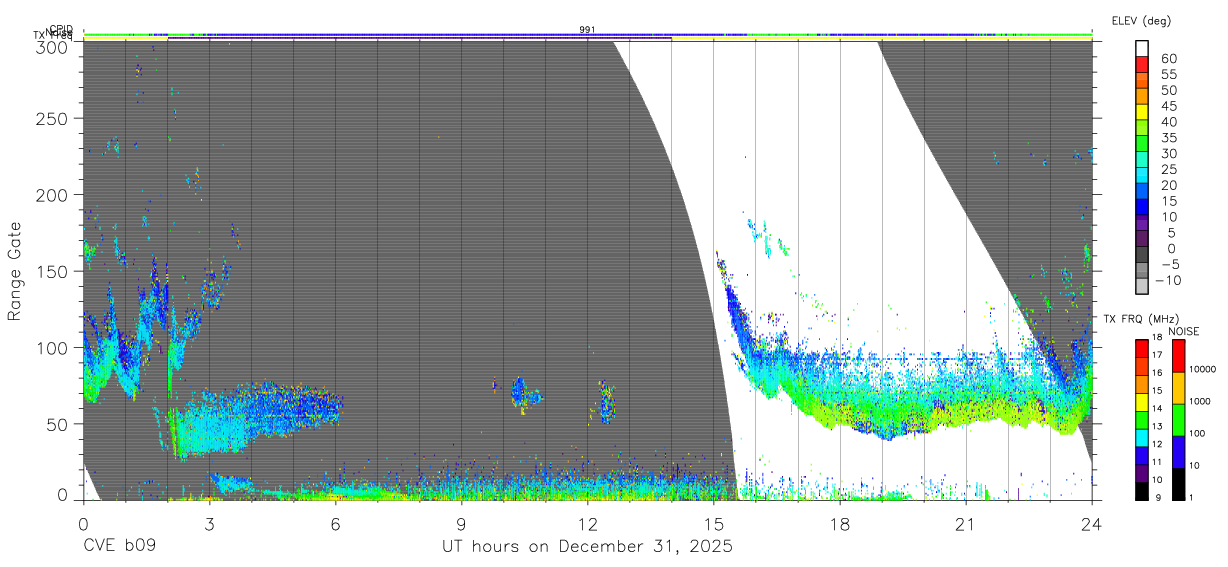Click the 18 tick on UT hours axis
This screenshot has width=1228, height=567.
(839, 522)
